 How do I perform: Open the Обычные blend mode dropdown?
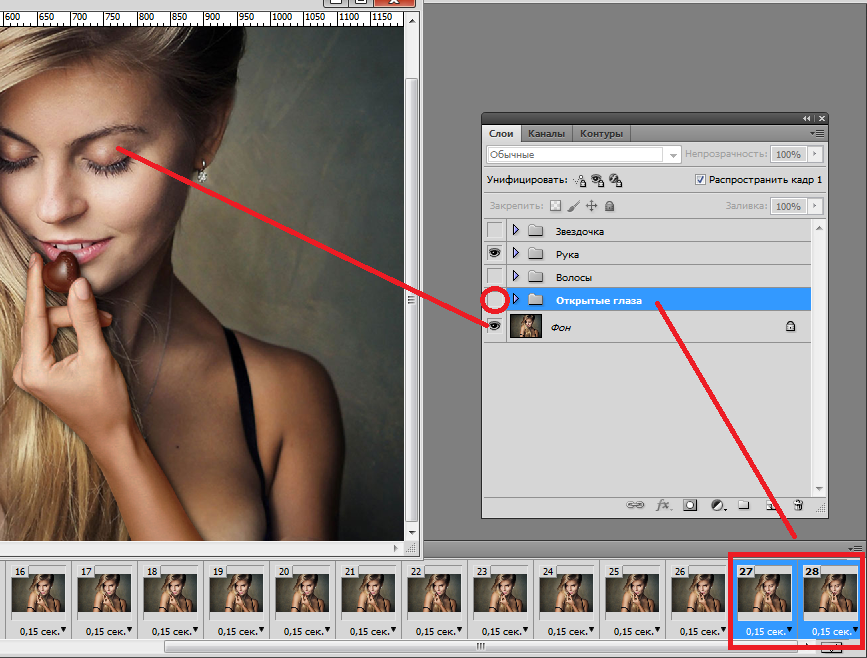674,155
